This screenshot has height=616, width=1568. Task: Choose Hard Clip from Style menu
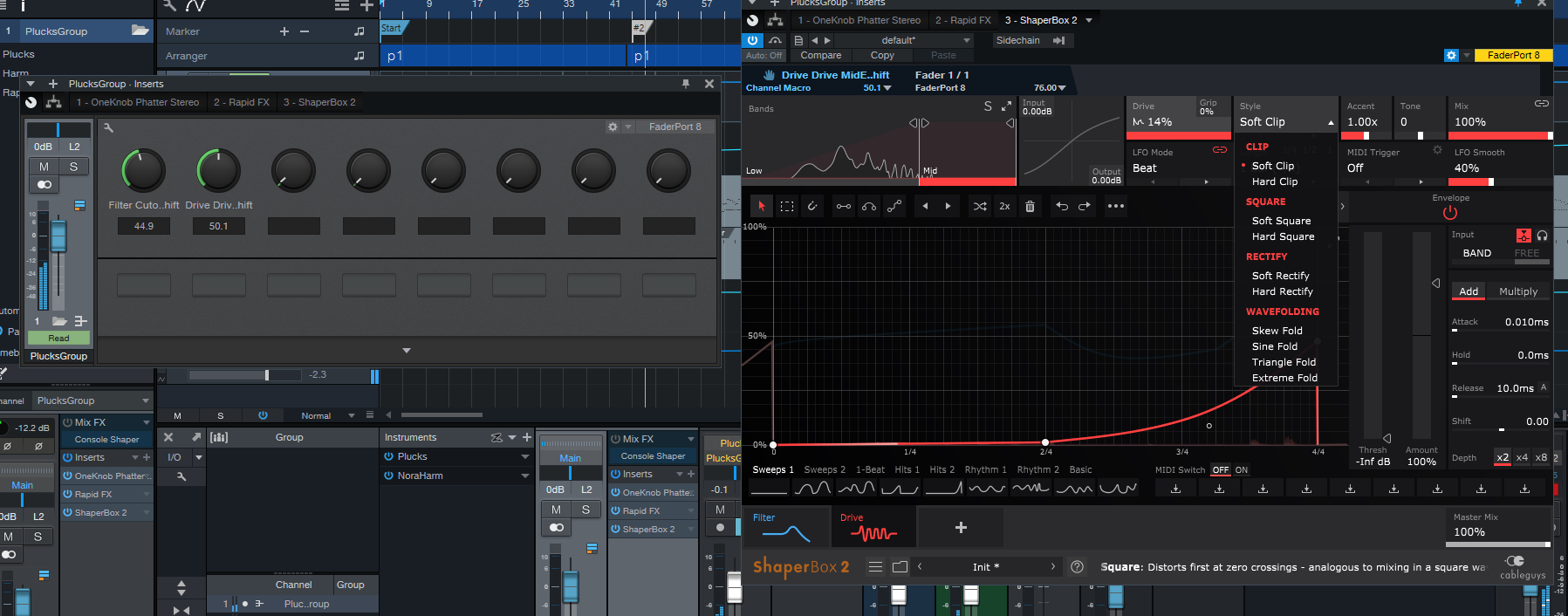coord(1275,181)
